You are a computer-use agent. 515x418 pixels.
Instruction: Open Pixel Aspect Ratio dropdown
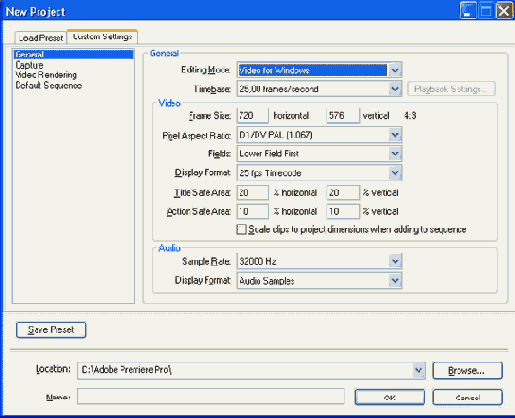pos(395,135)
